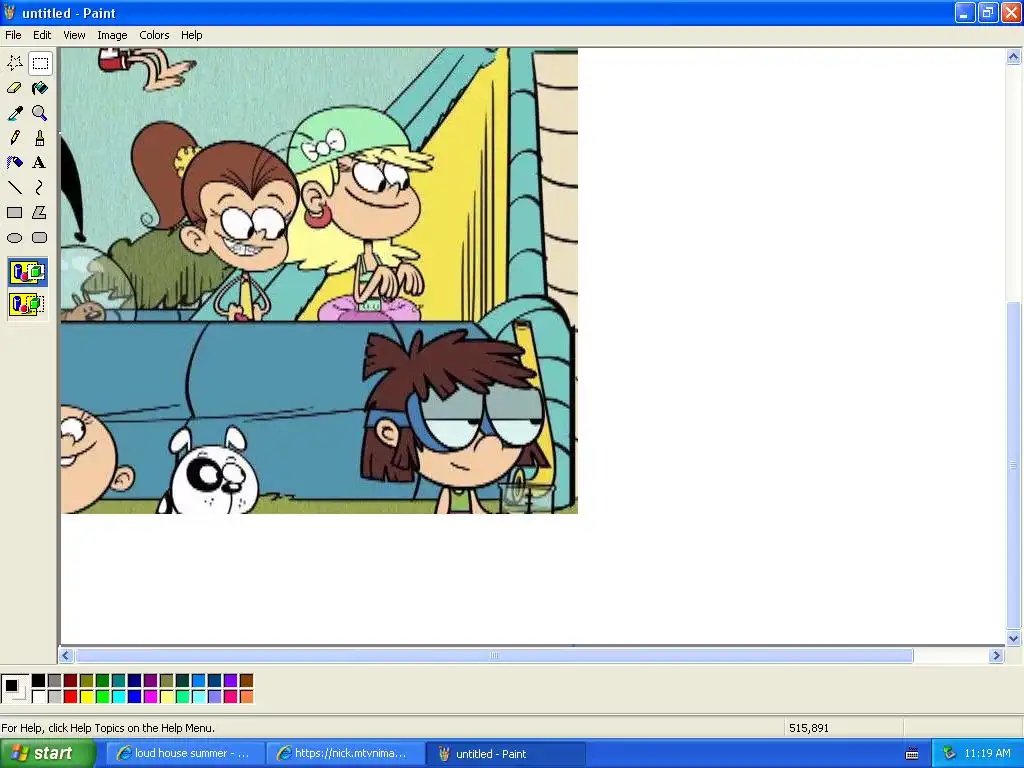
Task: Choose the Magnifier tool
Action: point(40,113)
